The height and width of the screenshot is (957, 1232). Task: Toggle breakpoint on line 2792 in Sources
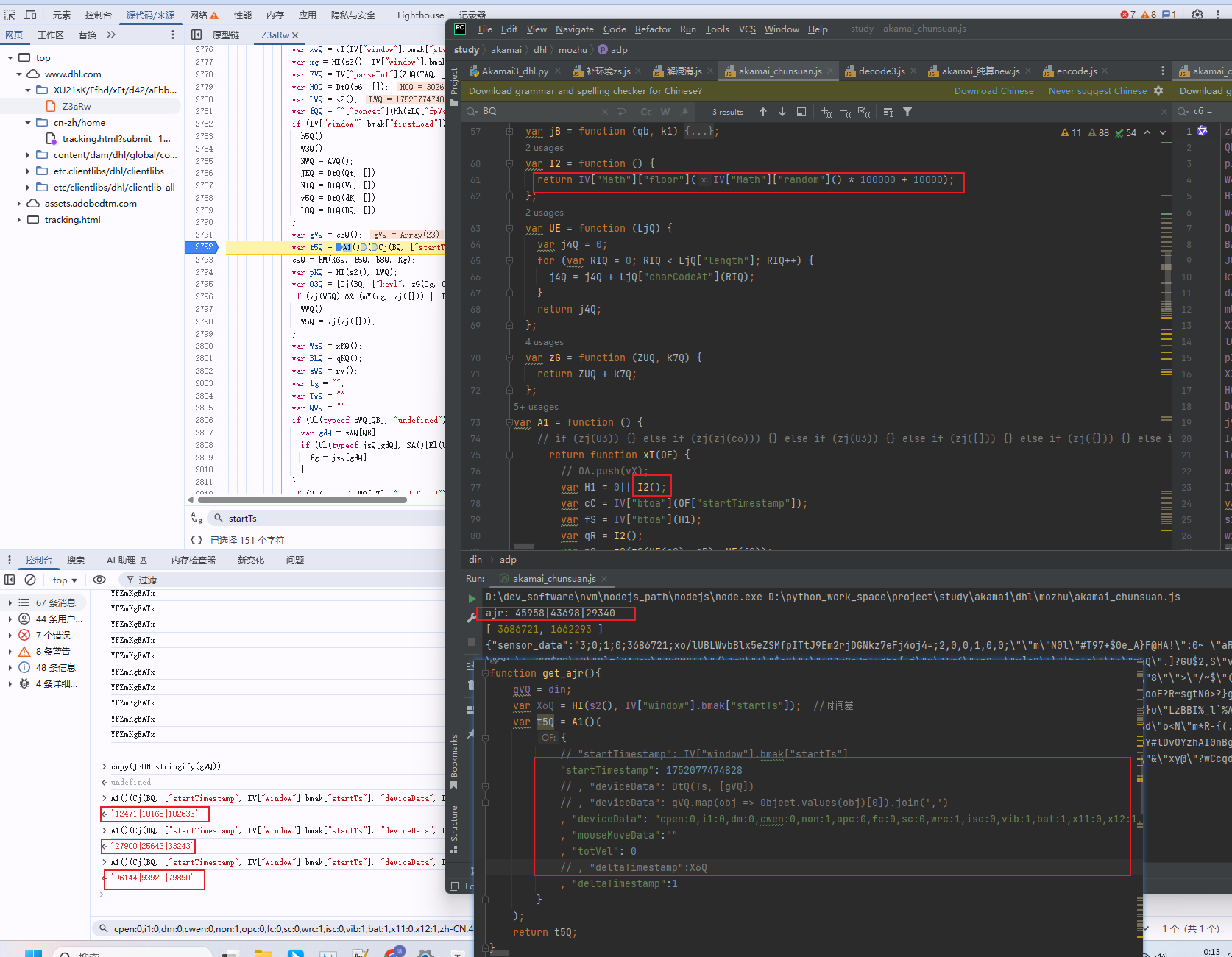pos(204,247)
